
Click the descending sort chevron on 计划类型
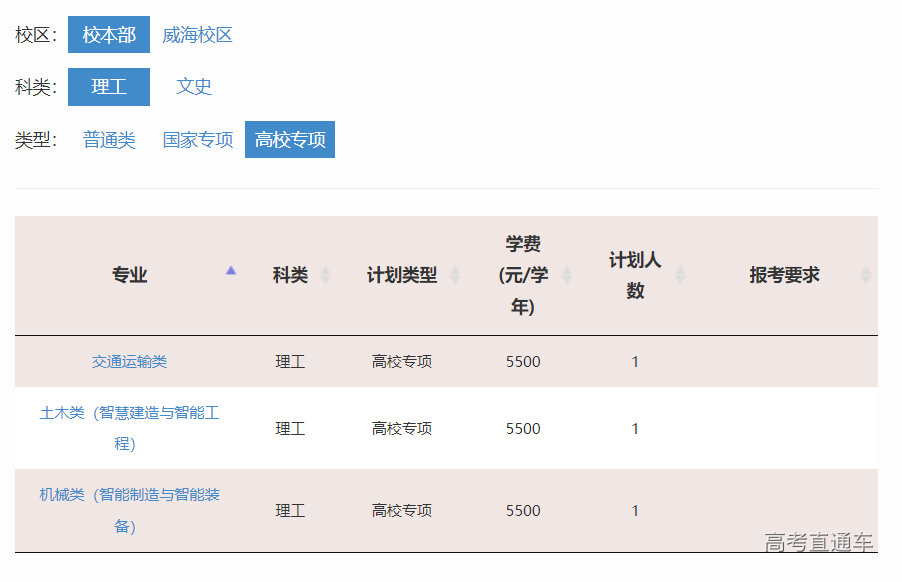point(453,279)
